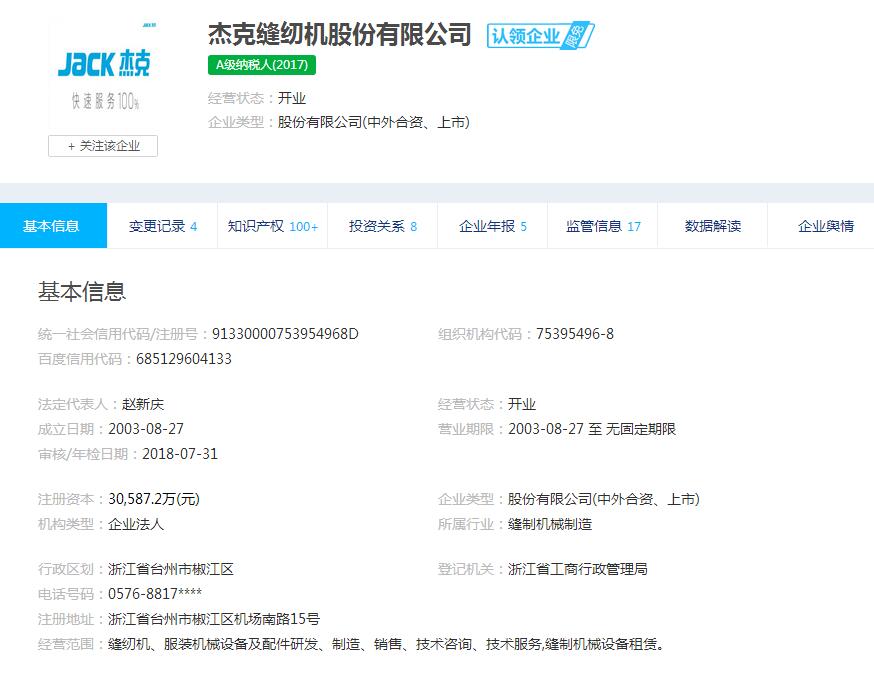Viewport: 874px width, 700px height.
Task: Select the review date 2018-07-31
Action: tap(180, 454)
